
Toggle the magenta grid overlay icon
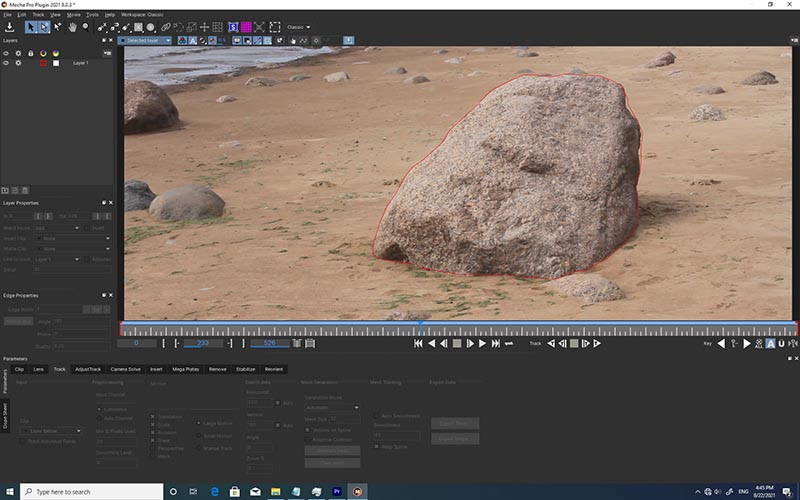click(246, 27)
